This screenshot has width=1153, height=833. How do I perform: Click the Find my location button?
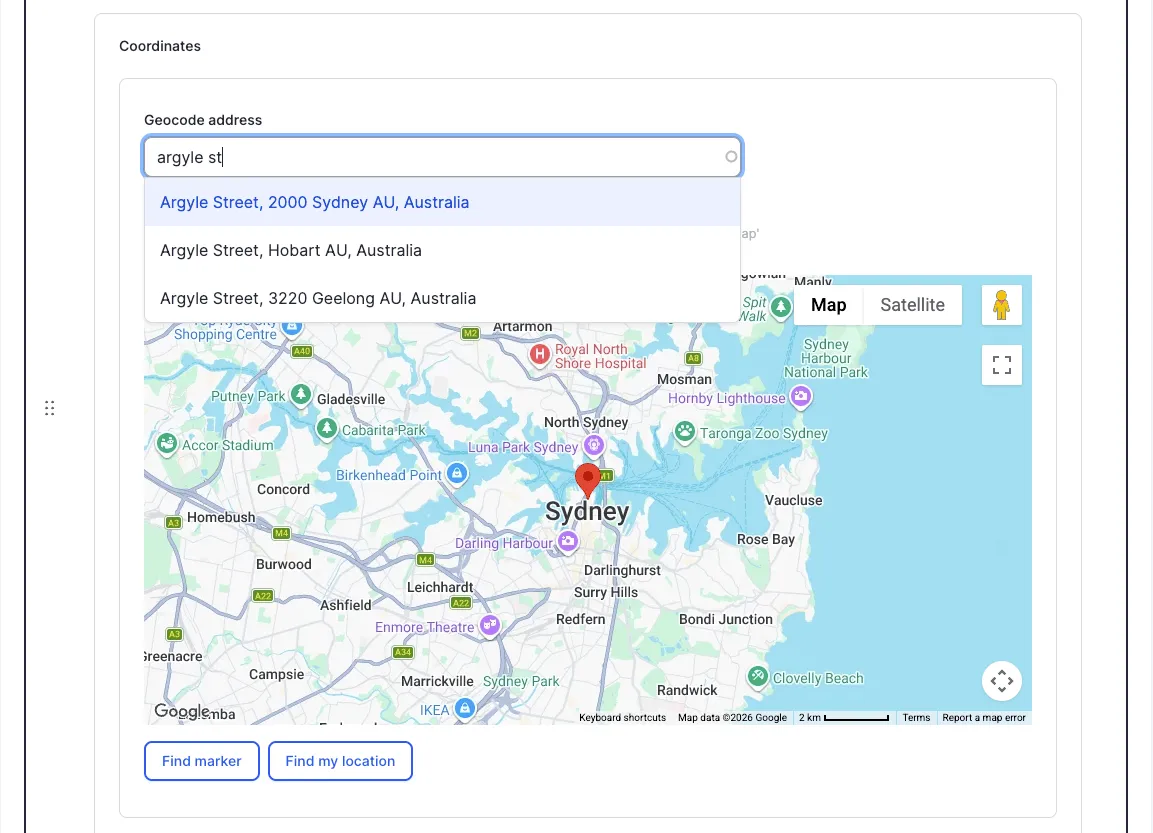click(x=340, y=761)
